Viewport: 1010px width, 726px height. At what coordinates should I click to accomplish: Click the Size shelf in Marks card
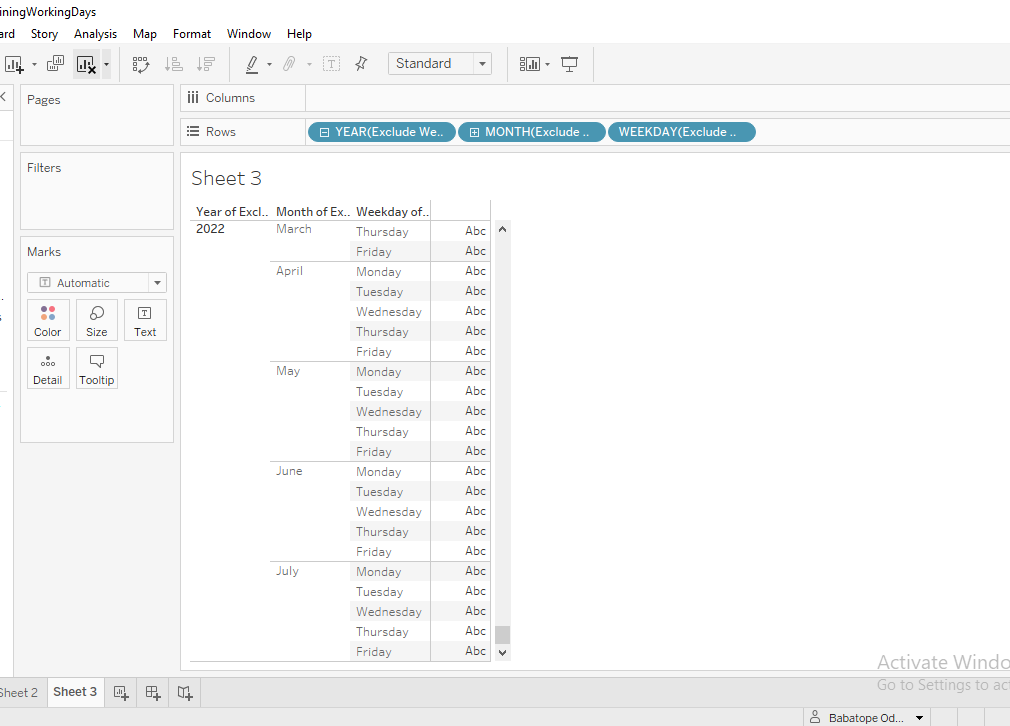click(x=96, y=319)
